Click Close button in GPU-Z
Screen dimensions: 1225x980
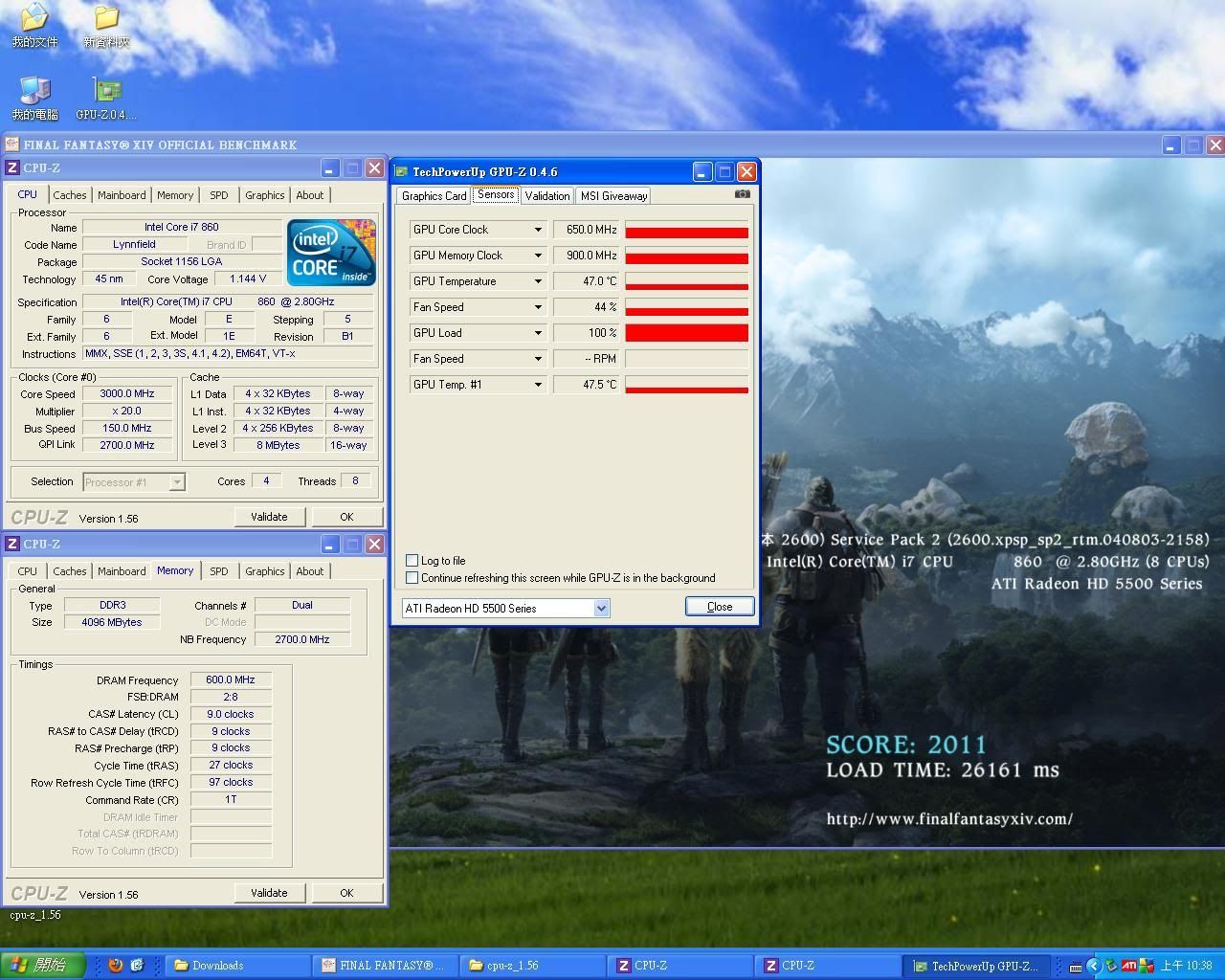[x=720, y=607]
